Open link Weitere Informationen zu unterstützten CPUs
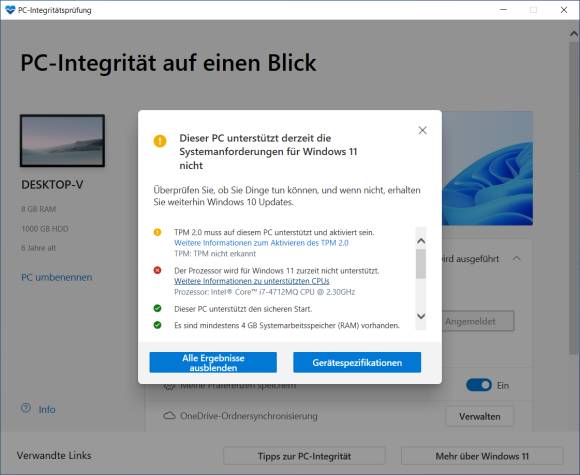 [252, 281]
